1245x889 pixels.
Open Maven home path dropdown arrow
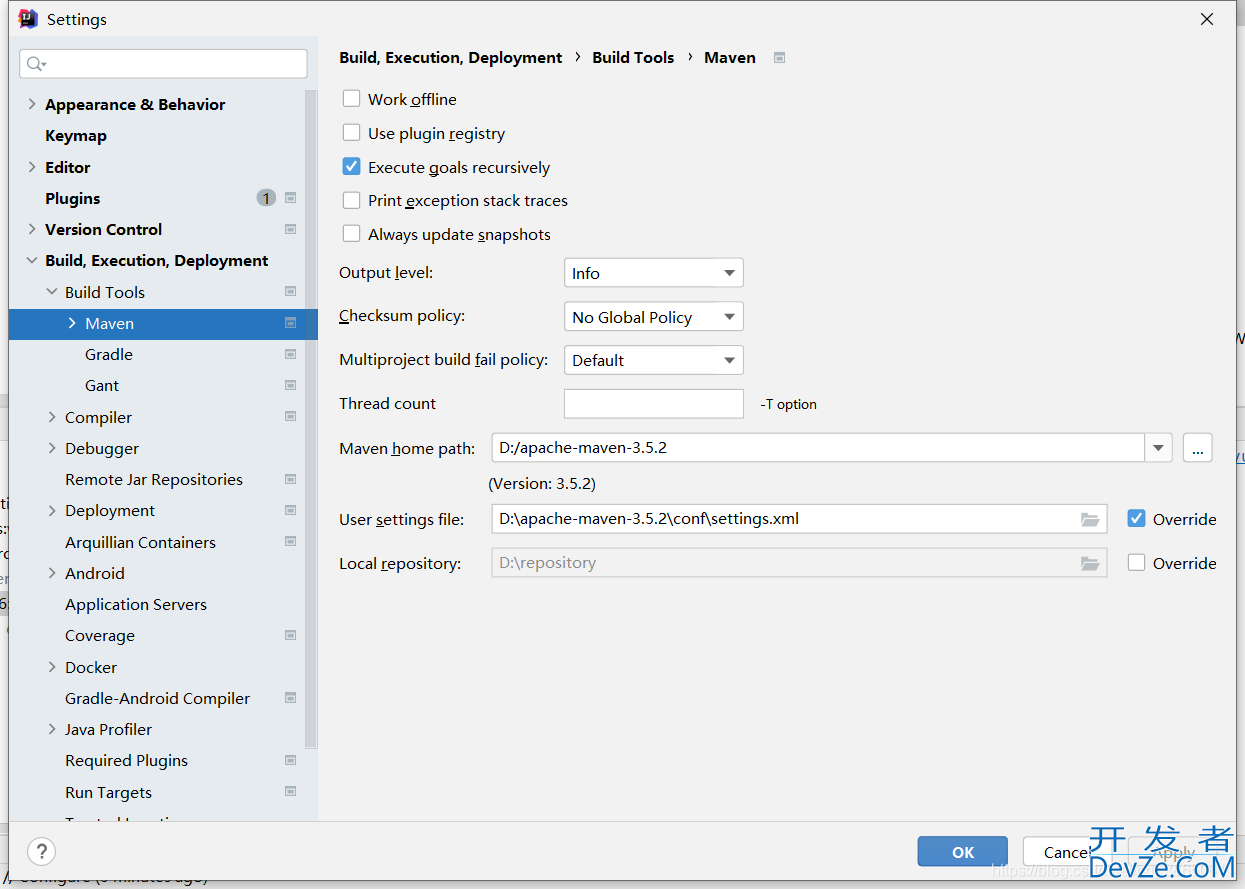tap(1159, 448)
